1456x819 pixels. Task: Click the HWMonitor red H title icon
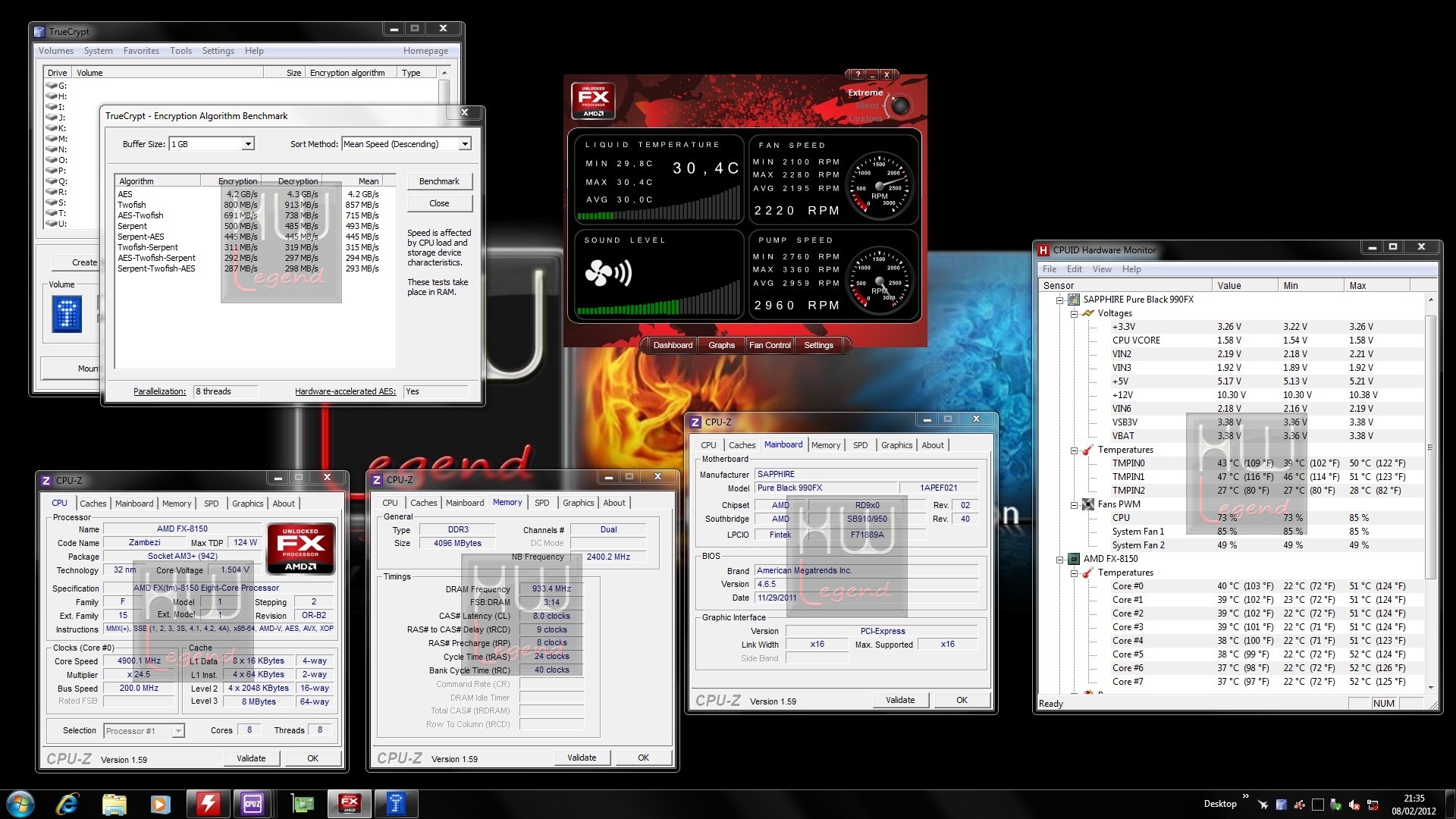coord(1043,249)
